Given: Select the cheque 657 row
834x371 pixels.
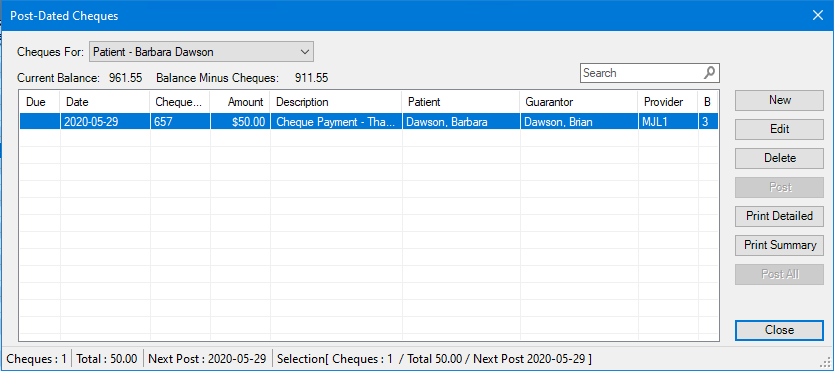Looking at the screenshot, I should click(x=369, y=122).
